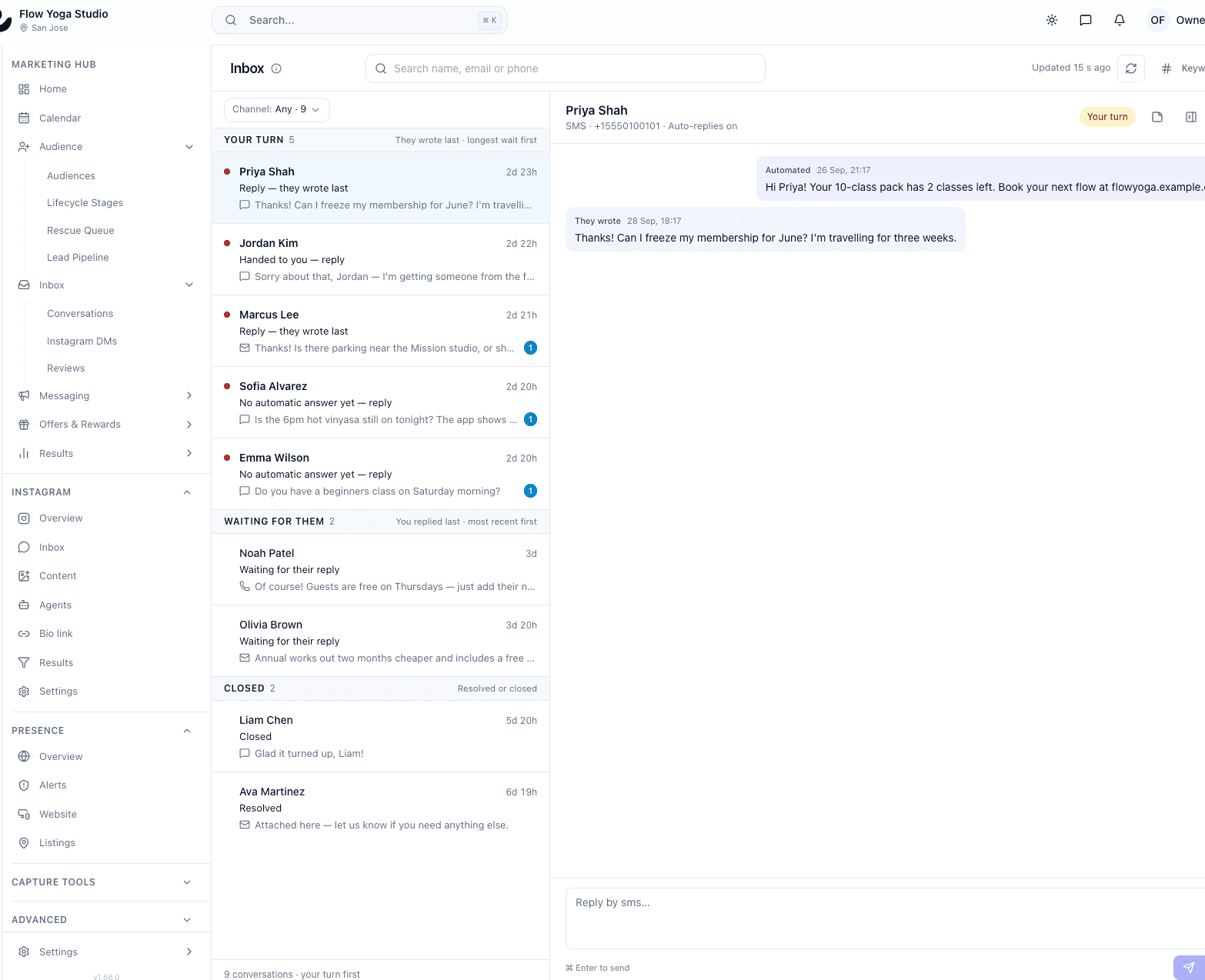Click the Reply by sms text box
Screen dimensions: 1205x980
885,918
